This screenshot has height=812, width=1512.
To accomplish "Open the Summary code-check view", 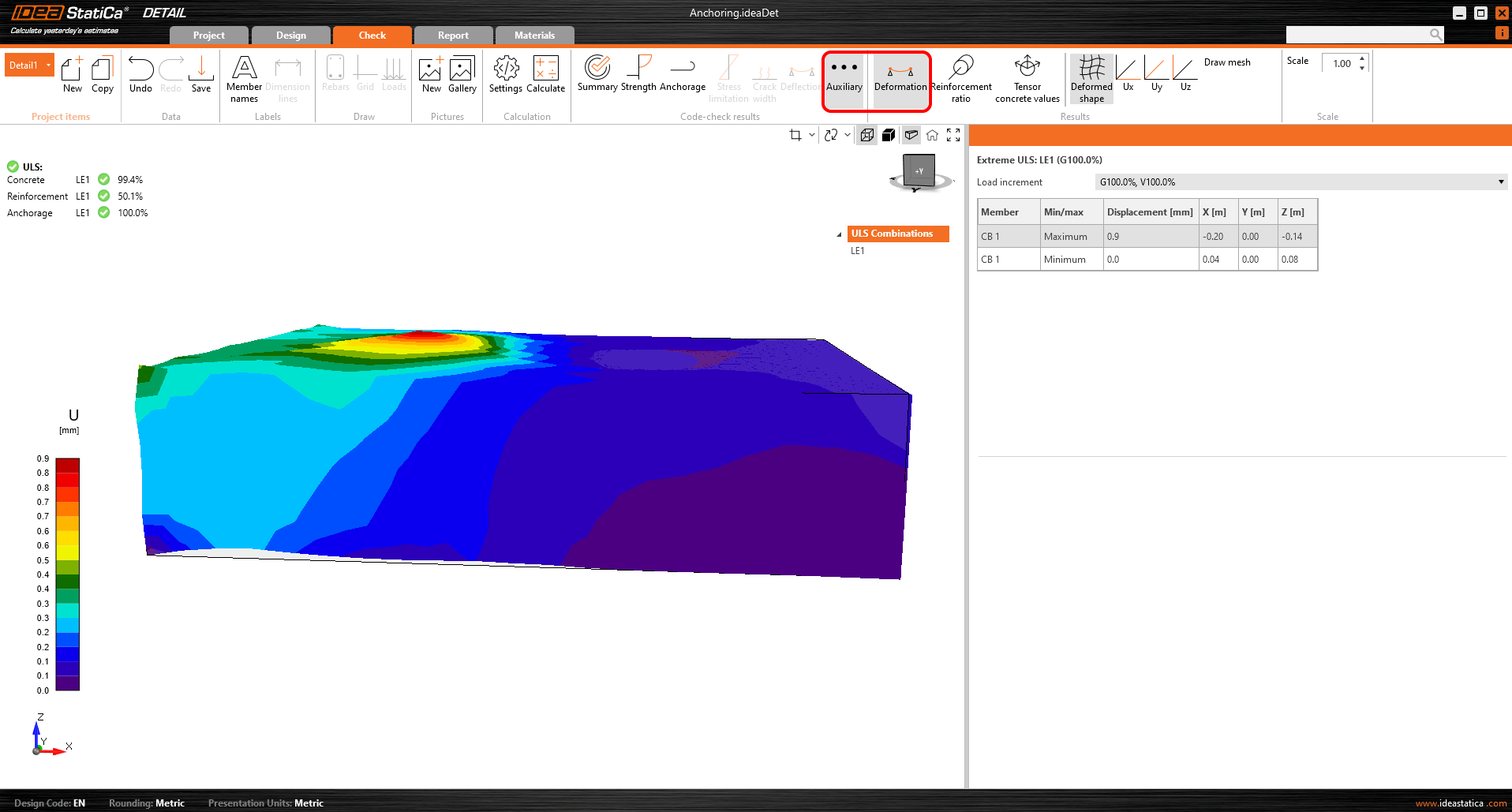I will [x=597, y=75].
